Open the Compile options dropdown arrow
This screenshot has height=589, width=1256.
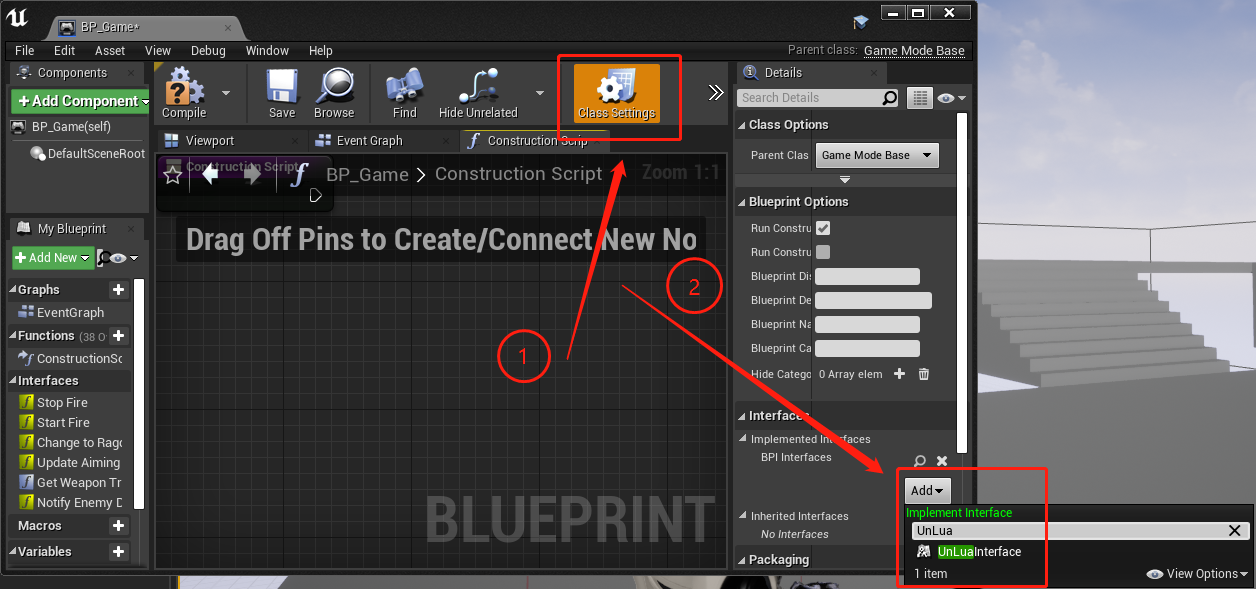225,93
